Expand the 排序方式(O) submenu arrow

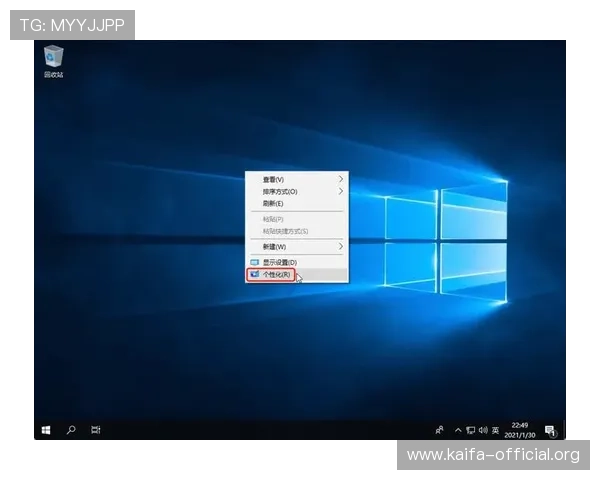341,191
